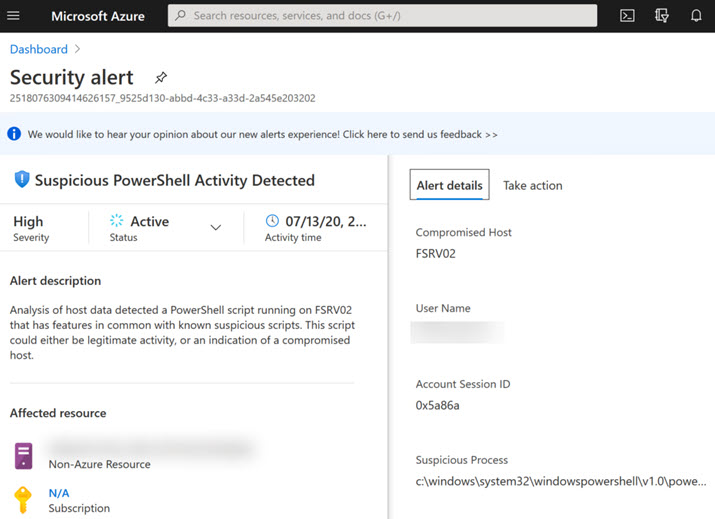
Task: Click the 07/13/20 activity time value
Action: point(326,221)
